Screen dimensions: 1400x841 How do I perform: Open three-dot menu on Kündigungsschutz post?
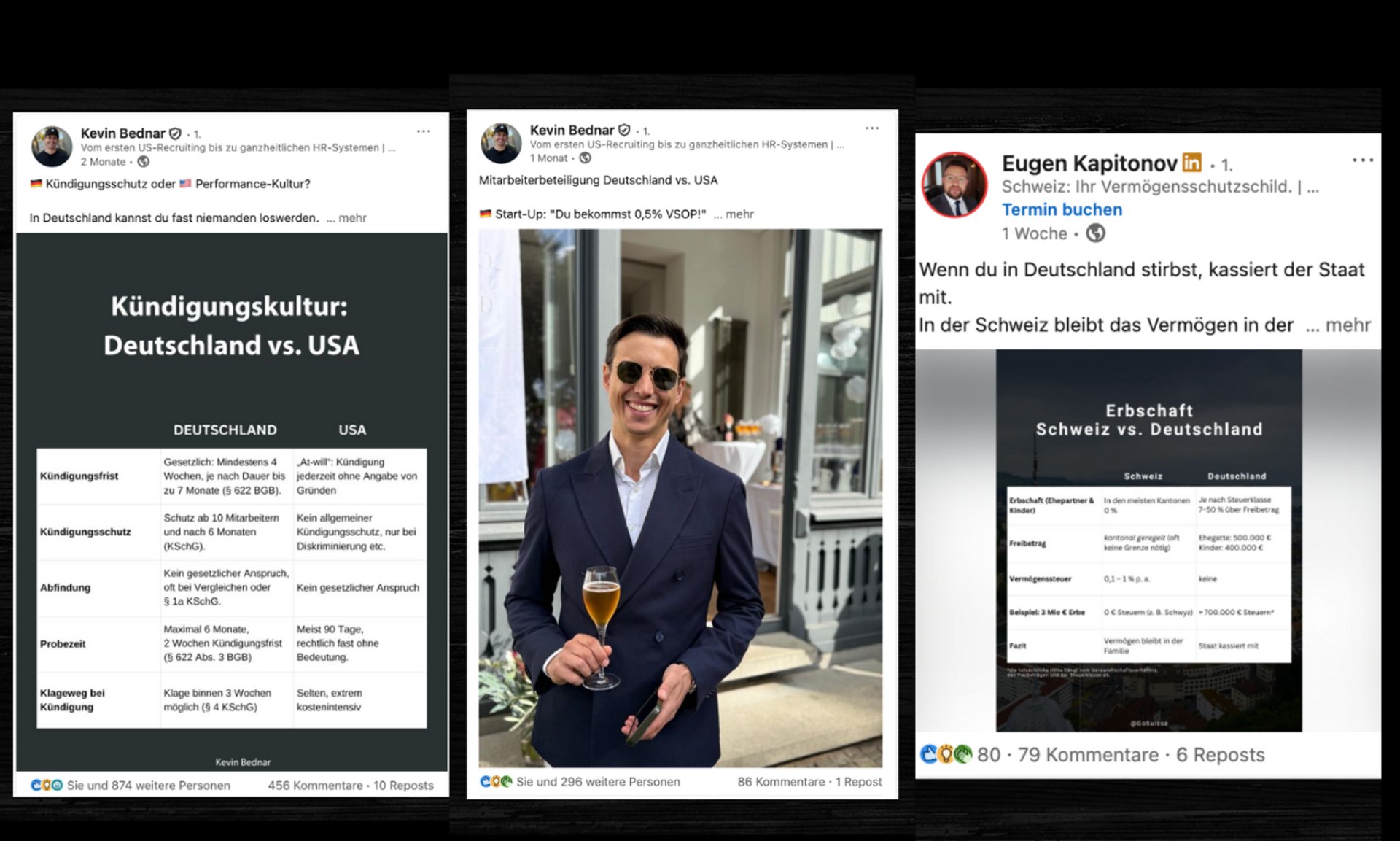click(x=424, y=132)
